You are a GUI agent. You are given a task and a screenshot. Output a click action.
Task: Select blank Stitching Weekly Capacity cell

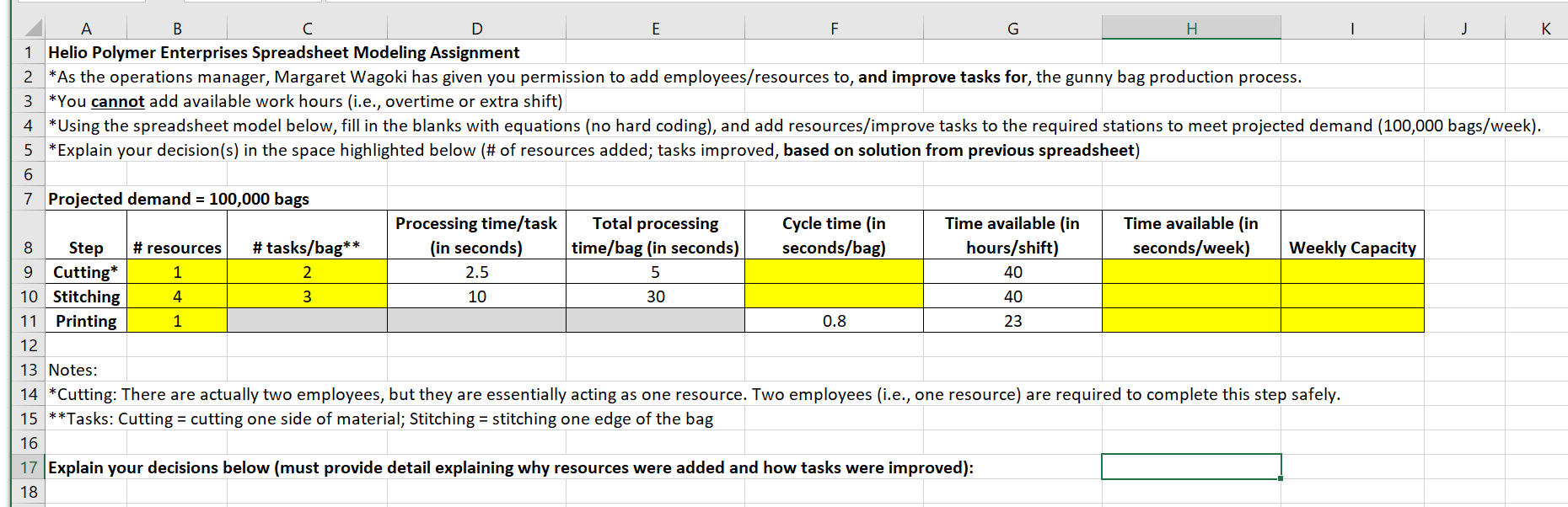click(1352, 296)
